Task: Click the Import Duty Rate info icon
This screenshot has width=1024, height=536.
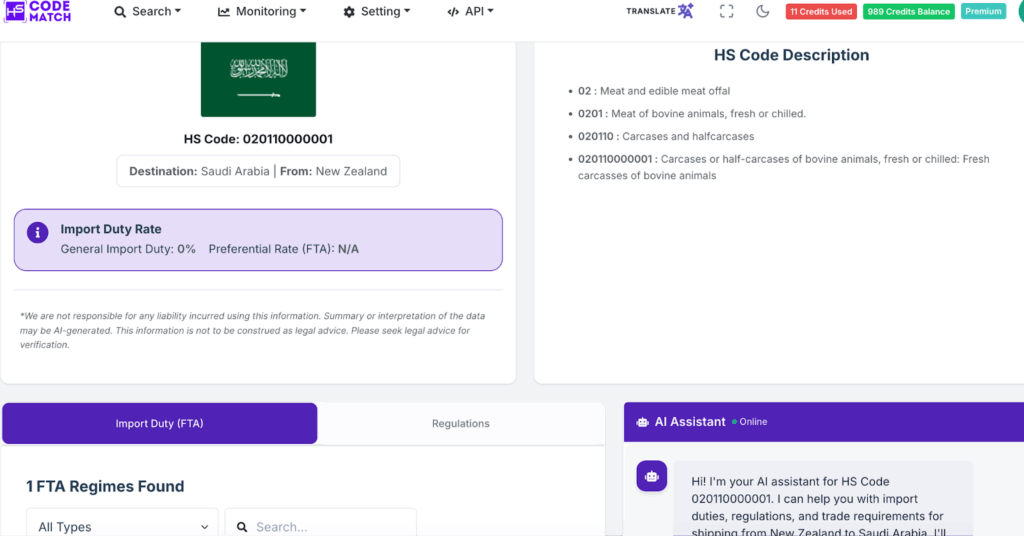Action: click(38, 233)
